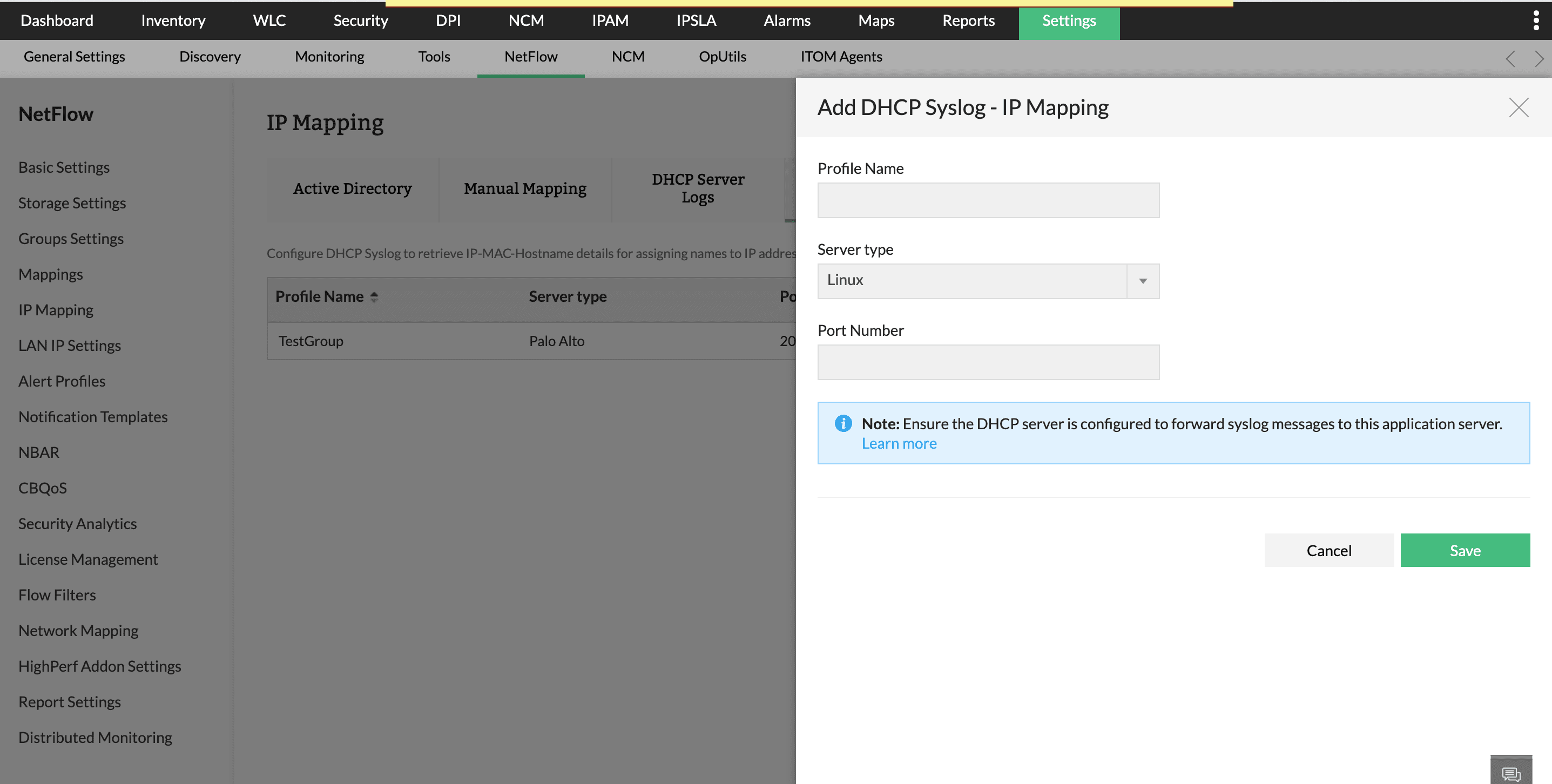Open the Linux server type combo box

point(972,281)
